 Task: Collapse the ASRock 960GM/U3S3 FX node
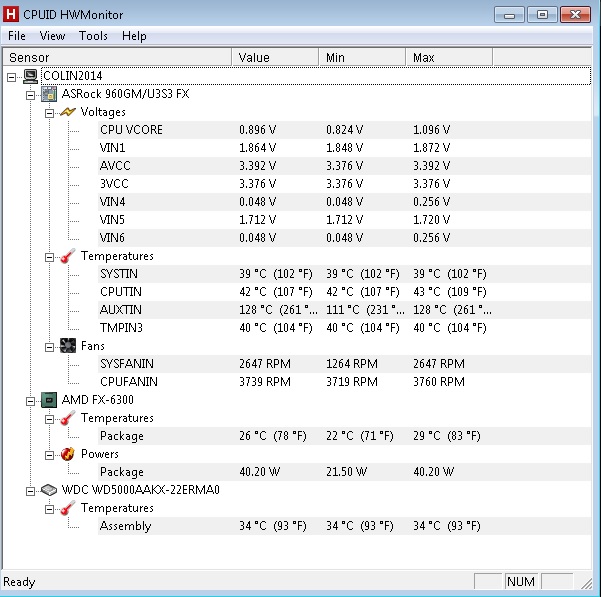coord(30,95)
